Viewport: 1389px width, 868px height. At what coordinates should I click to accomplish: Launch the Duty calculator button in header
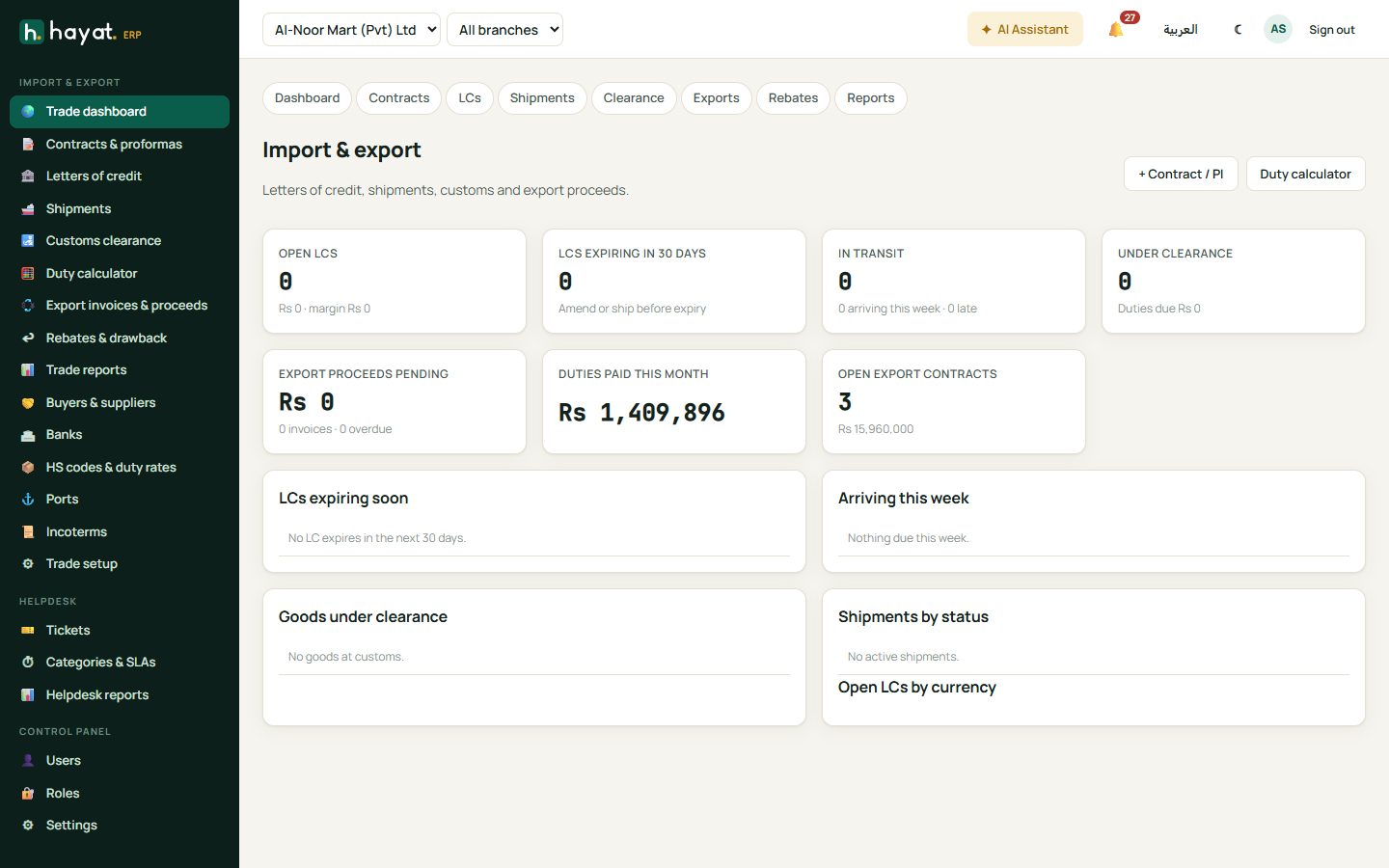(1305, 174)
